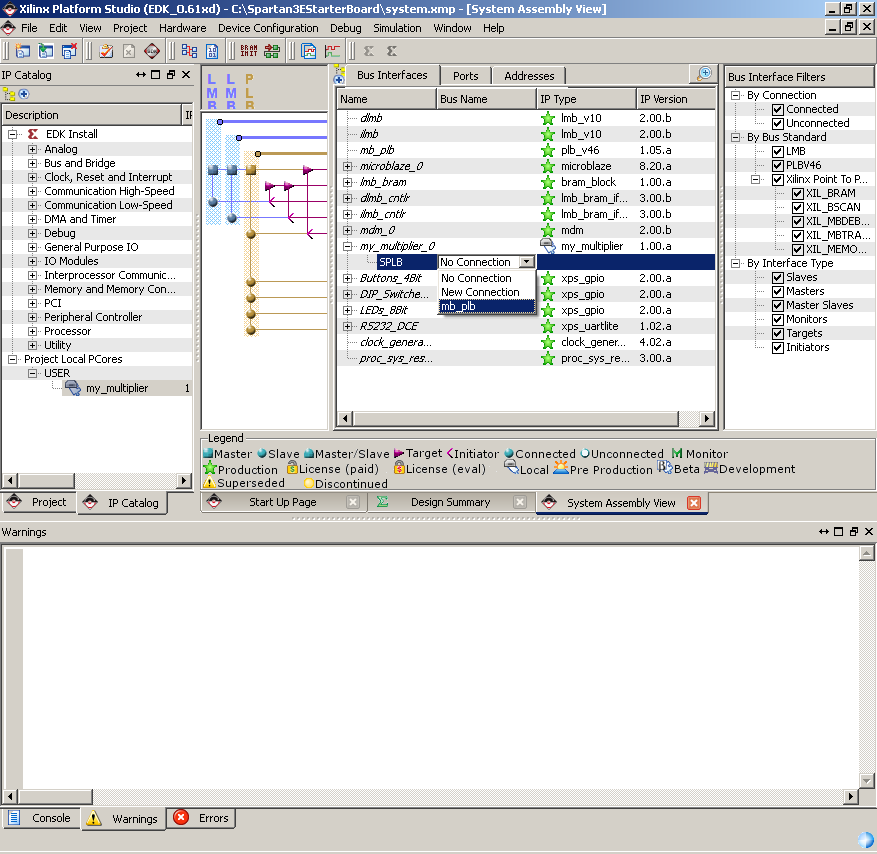
Task: Toggle the Monitors interface type checkbox
Action: point(777,319)
